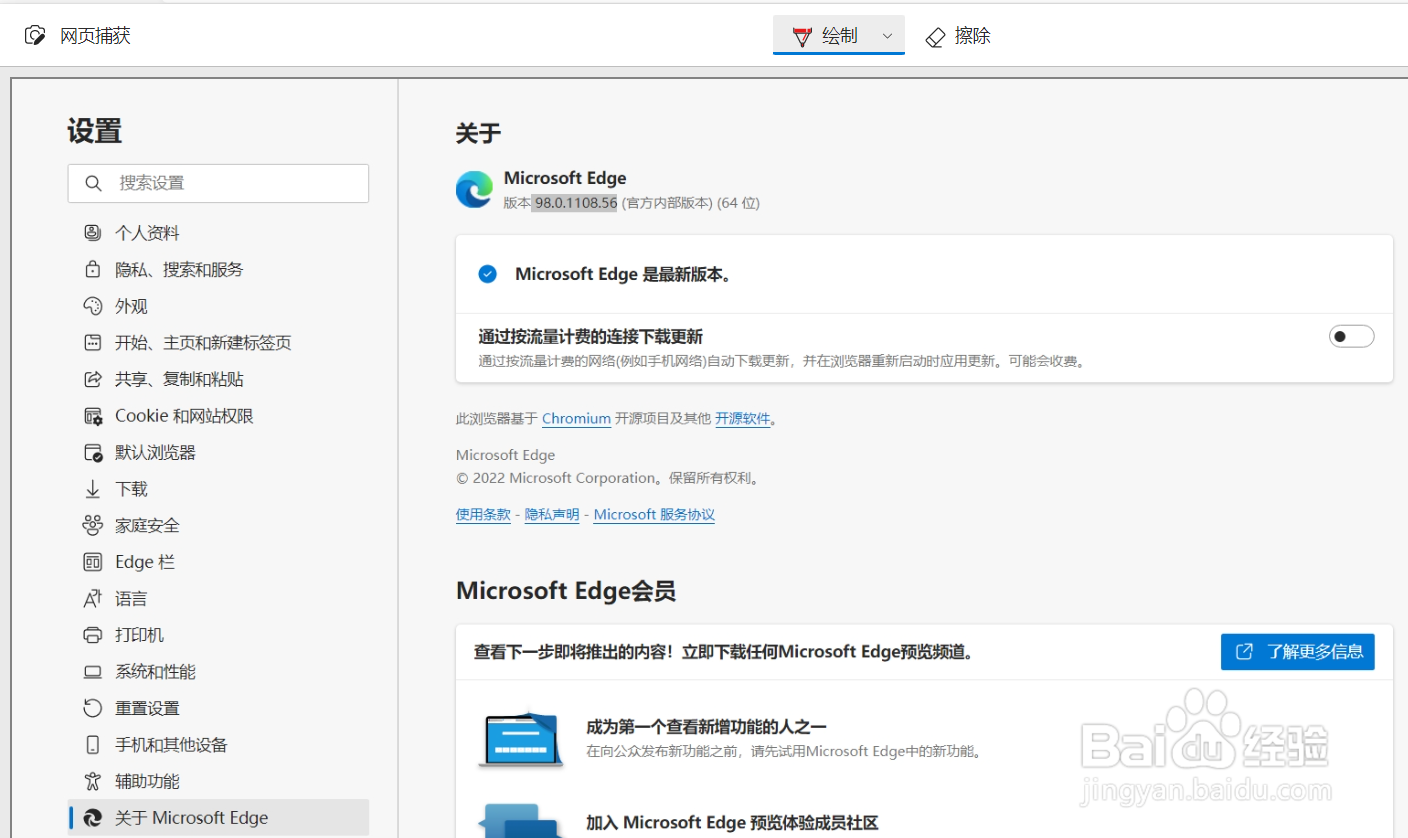
Task: Click the Microsoft Edge会员 section heading
Action: pos(566,591)
